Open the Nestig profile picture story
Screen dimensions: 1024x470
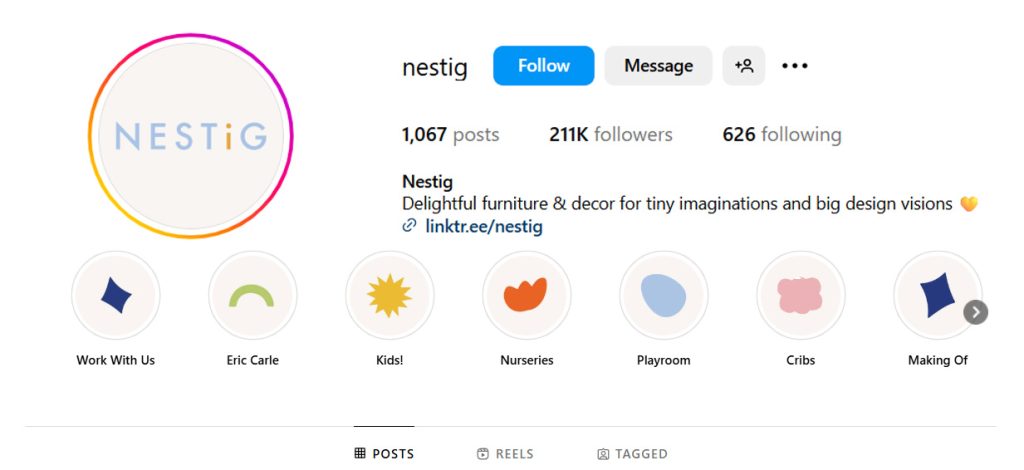pos(190,136)
